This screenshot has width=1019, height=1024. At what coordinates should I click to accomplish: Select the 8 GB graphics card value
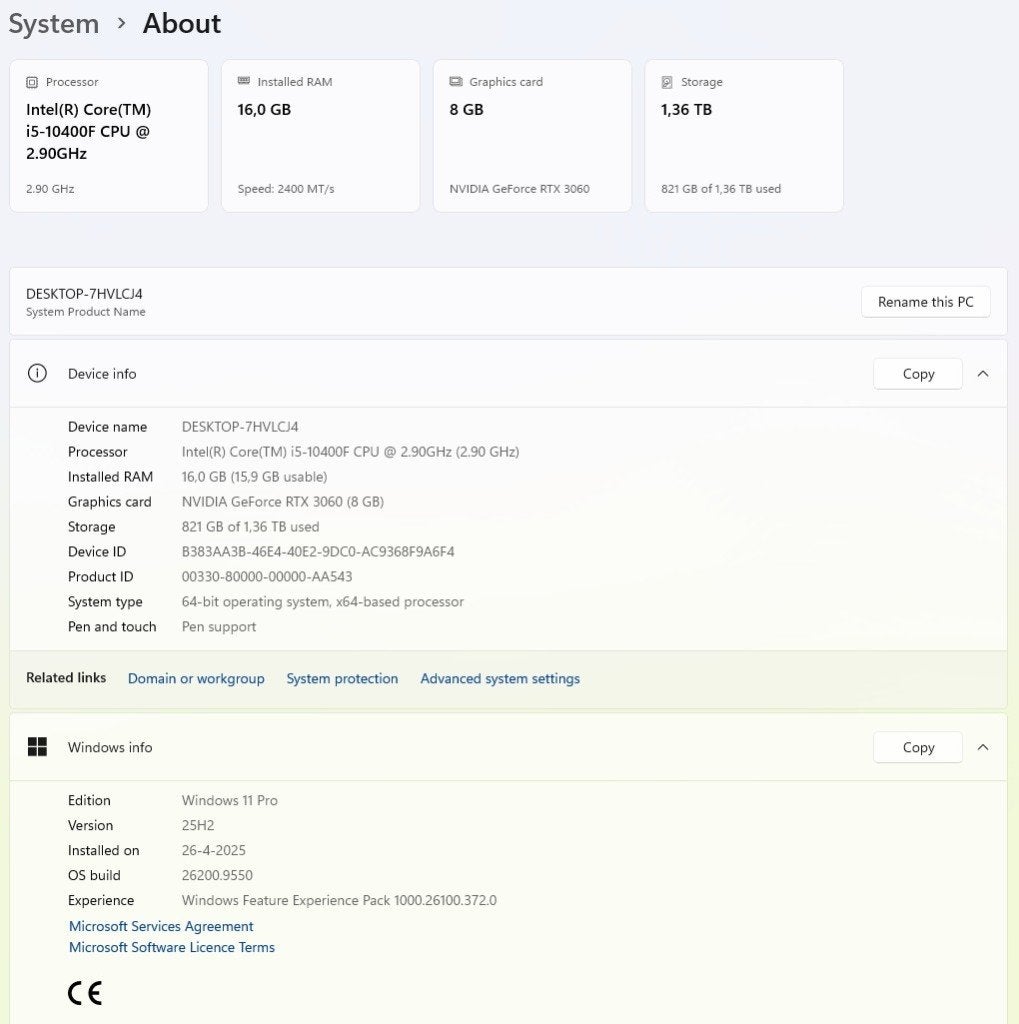466,110
